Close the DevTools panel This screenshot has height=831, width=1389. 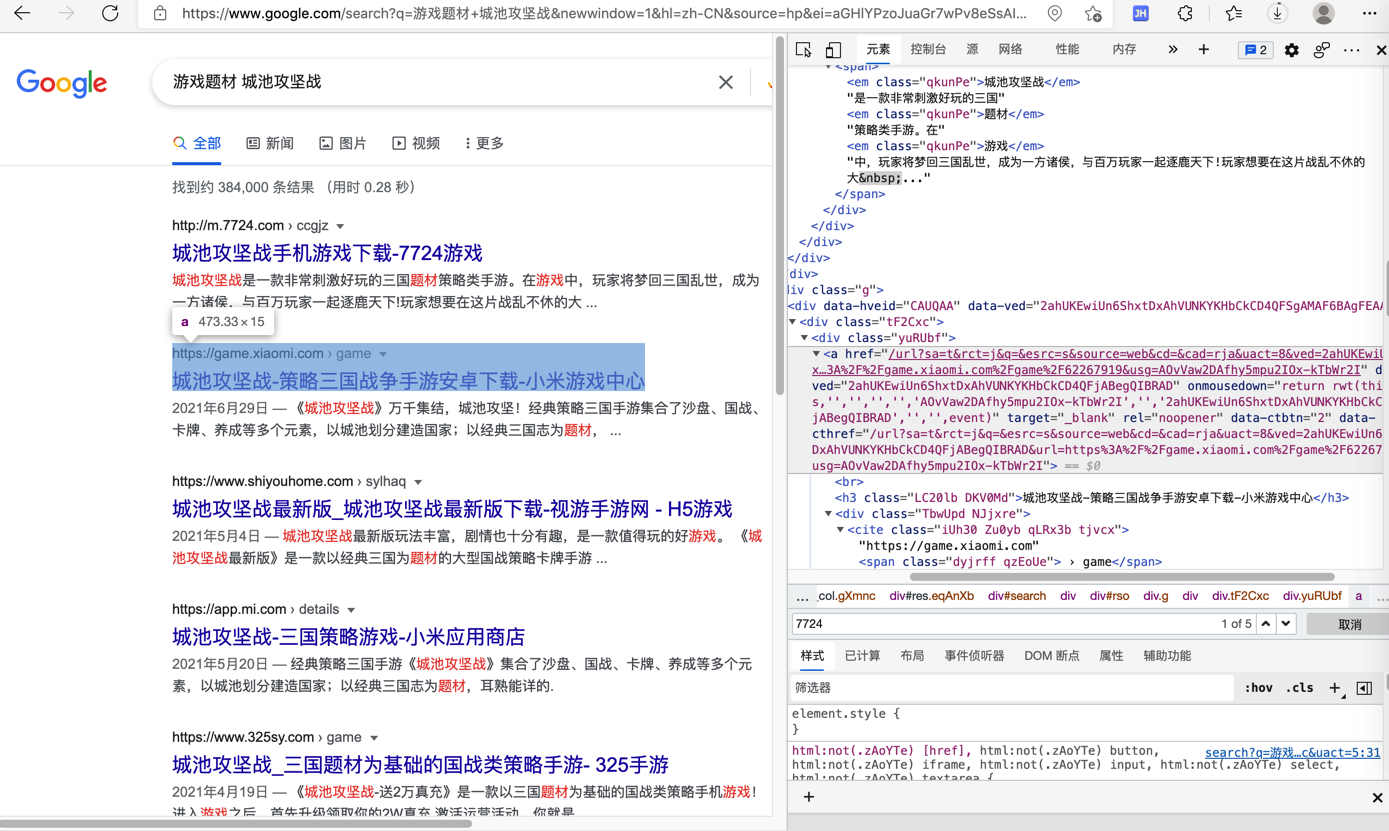(x=1381, y=50)
